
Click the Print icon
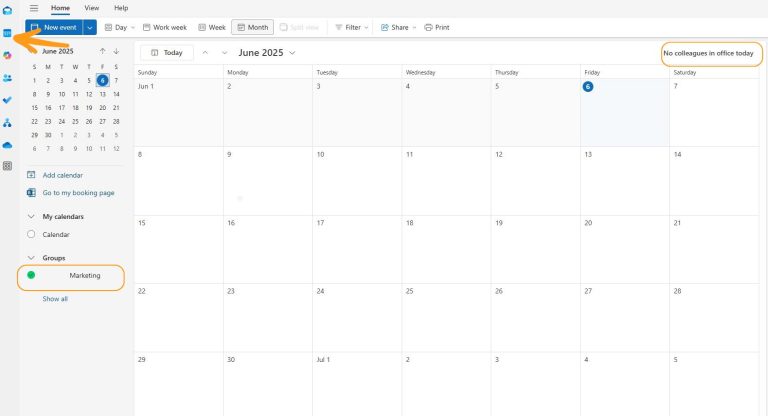coord(429,27)
